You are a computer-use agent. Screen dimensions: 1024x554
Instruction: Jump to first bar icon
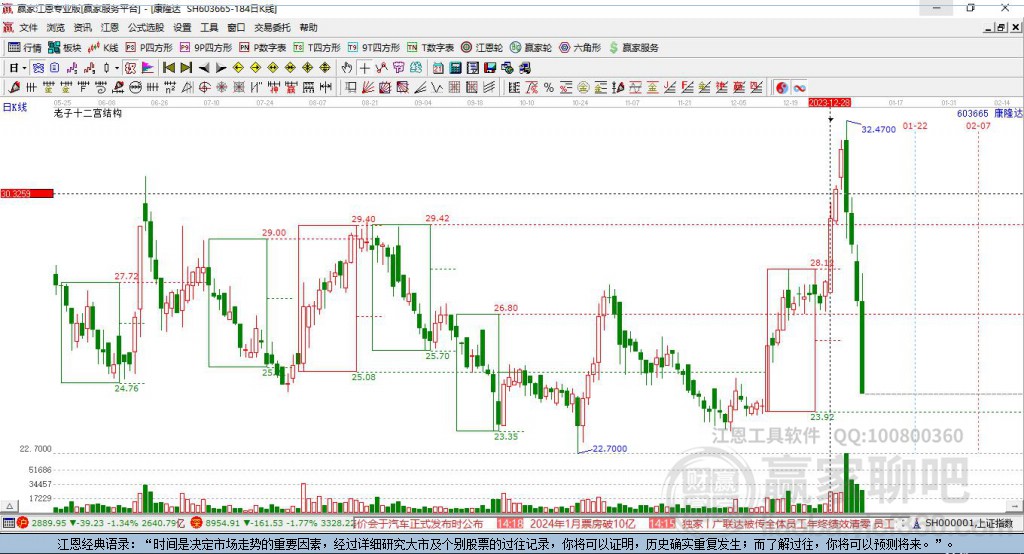[x=168, y=68]
